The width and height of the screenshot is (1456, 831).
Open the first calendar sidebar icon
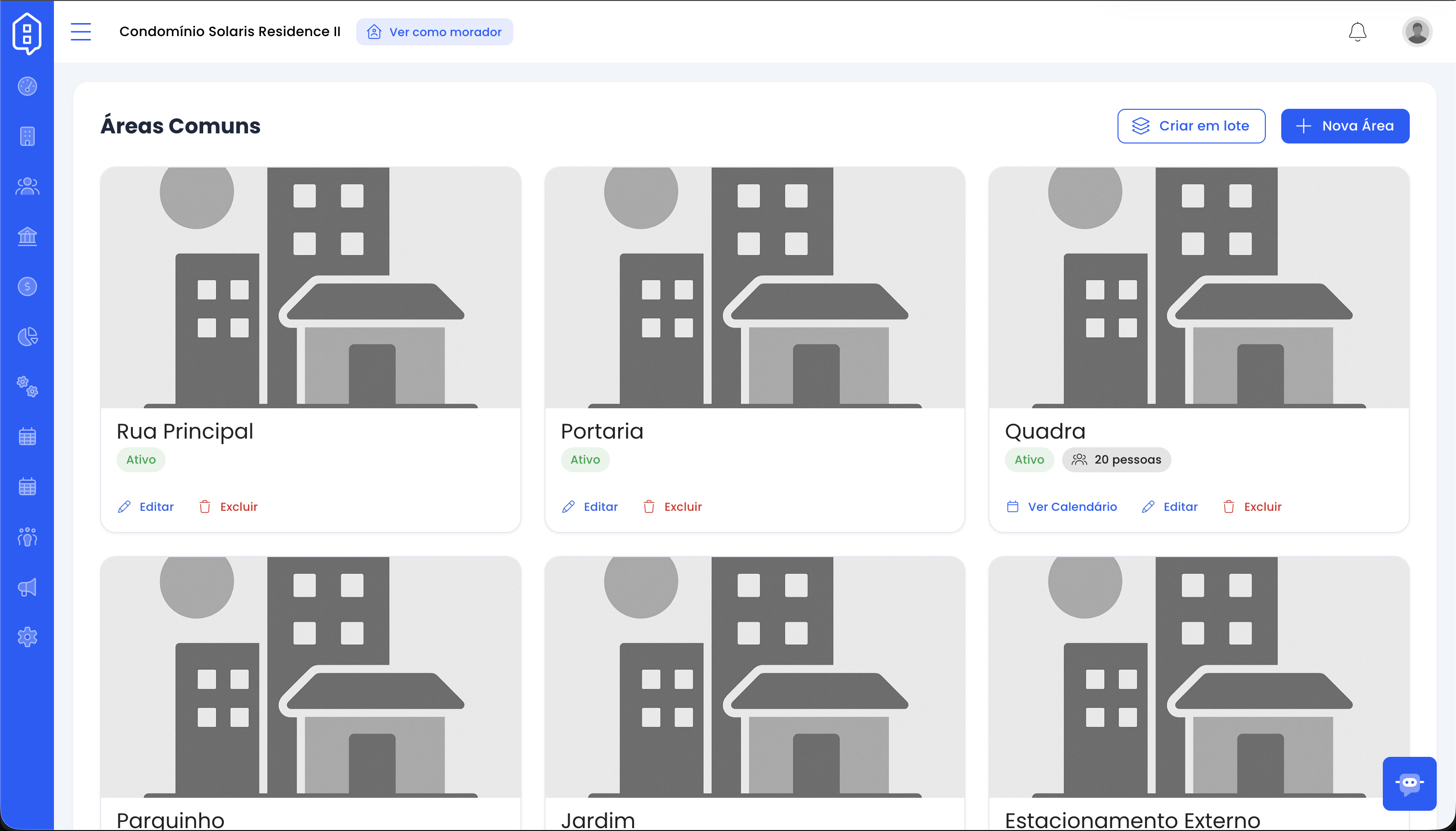pos(27,437)
